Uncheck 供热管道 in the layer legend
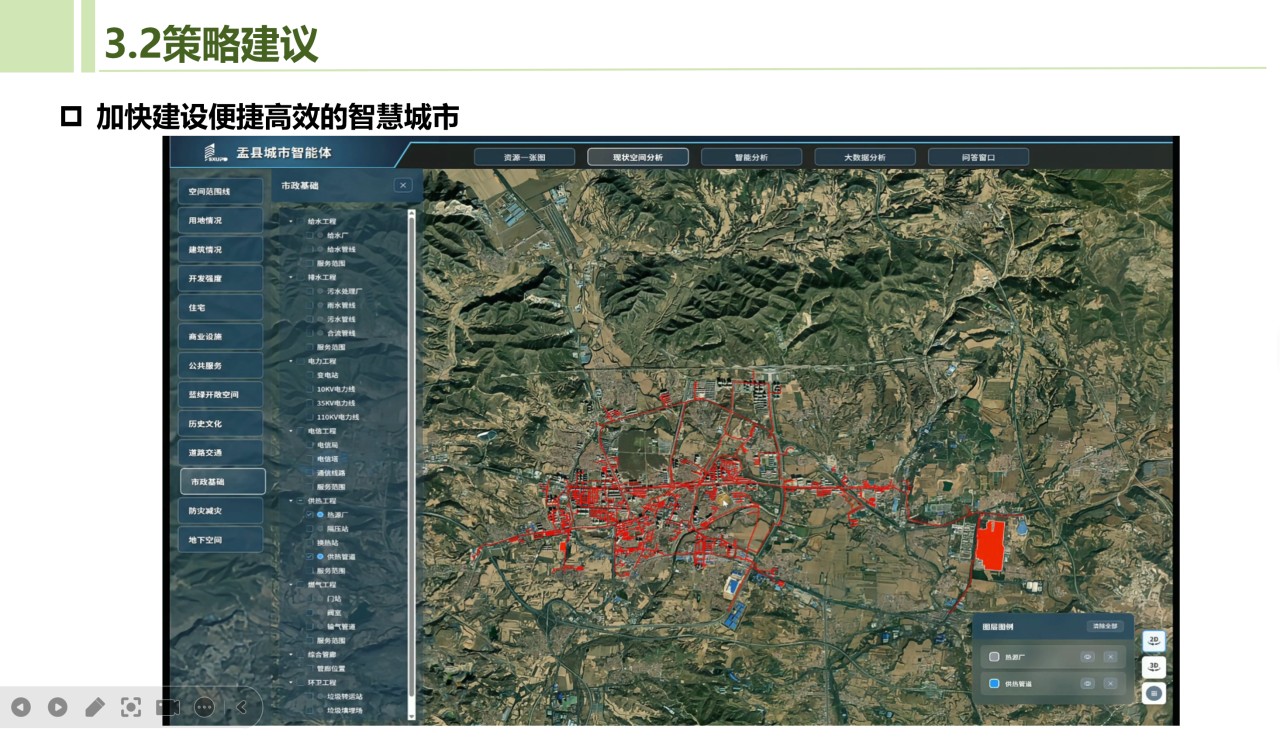The width and height of the screenshot is (1280, 739). (994, 683)
